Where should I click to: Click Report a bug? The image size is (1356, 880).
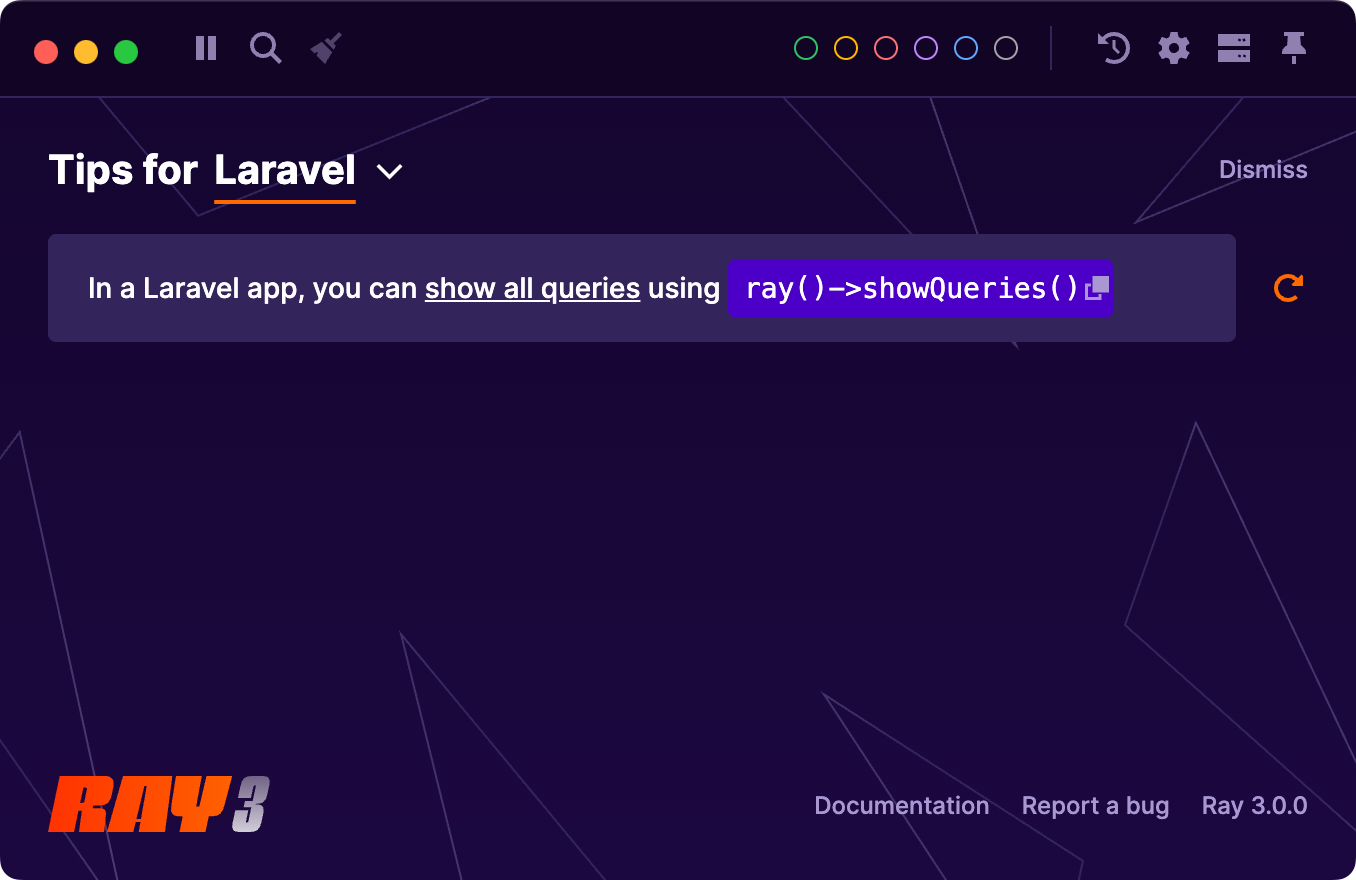(1095, 805)
